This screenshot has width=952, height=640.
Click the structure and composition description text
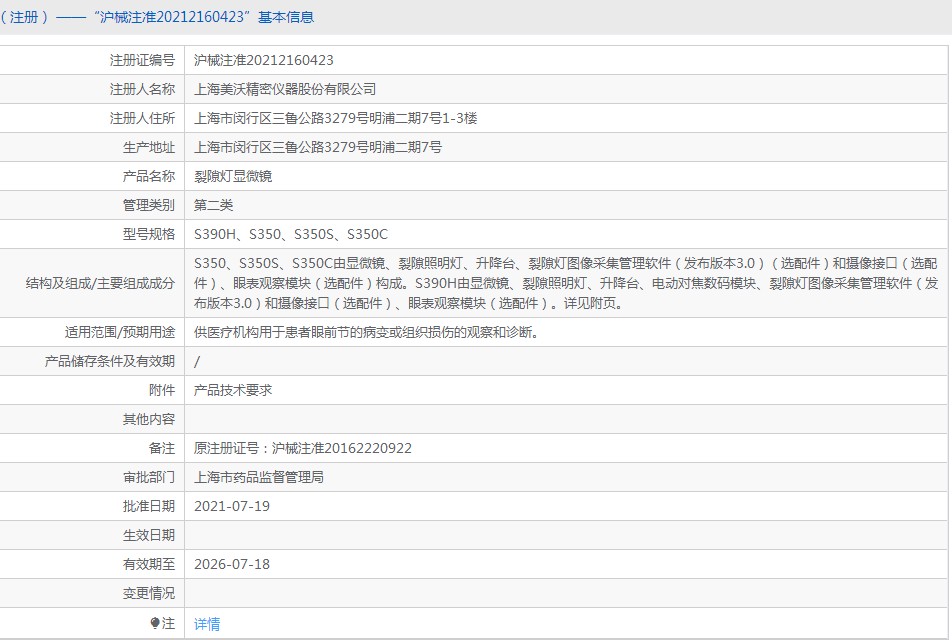566,283
